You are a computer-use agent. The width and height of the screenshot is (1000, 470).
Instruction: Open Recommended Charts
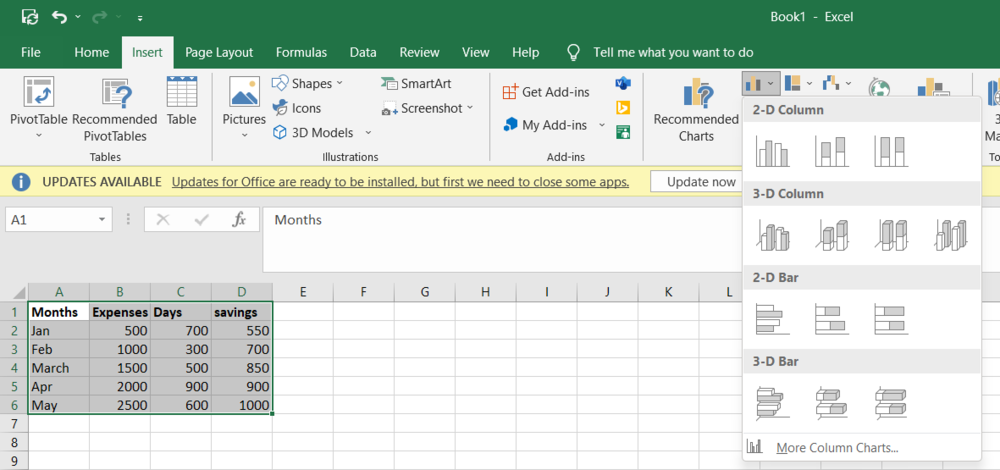coord(696,110)
